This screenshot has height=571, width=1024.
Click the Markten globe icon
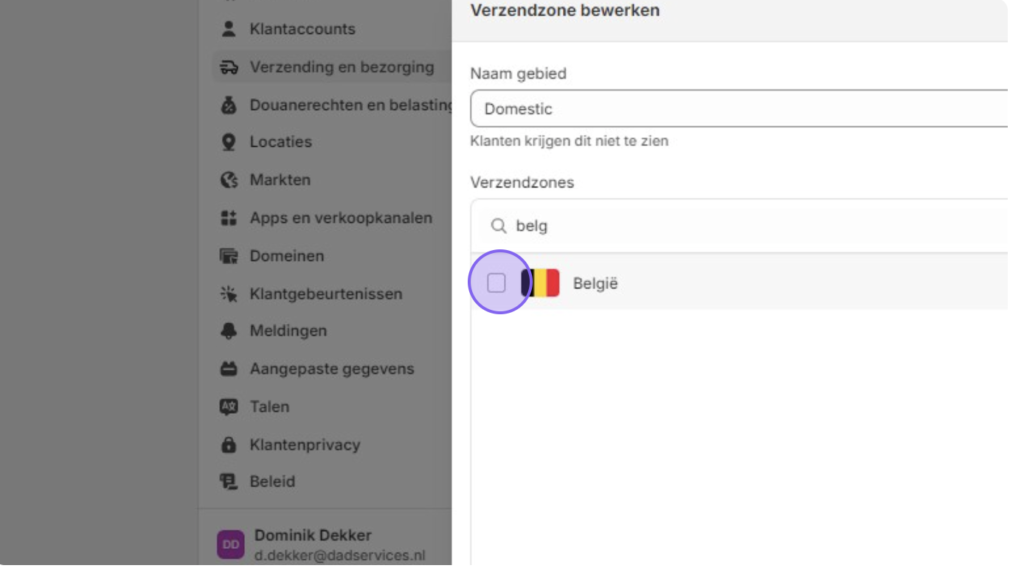[x=229, y=180]
